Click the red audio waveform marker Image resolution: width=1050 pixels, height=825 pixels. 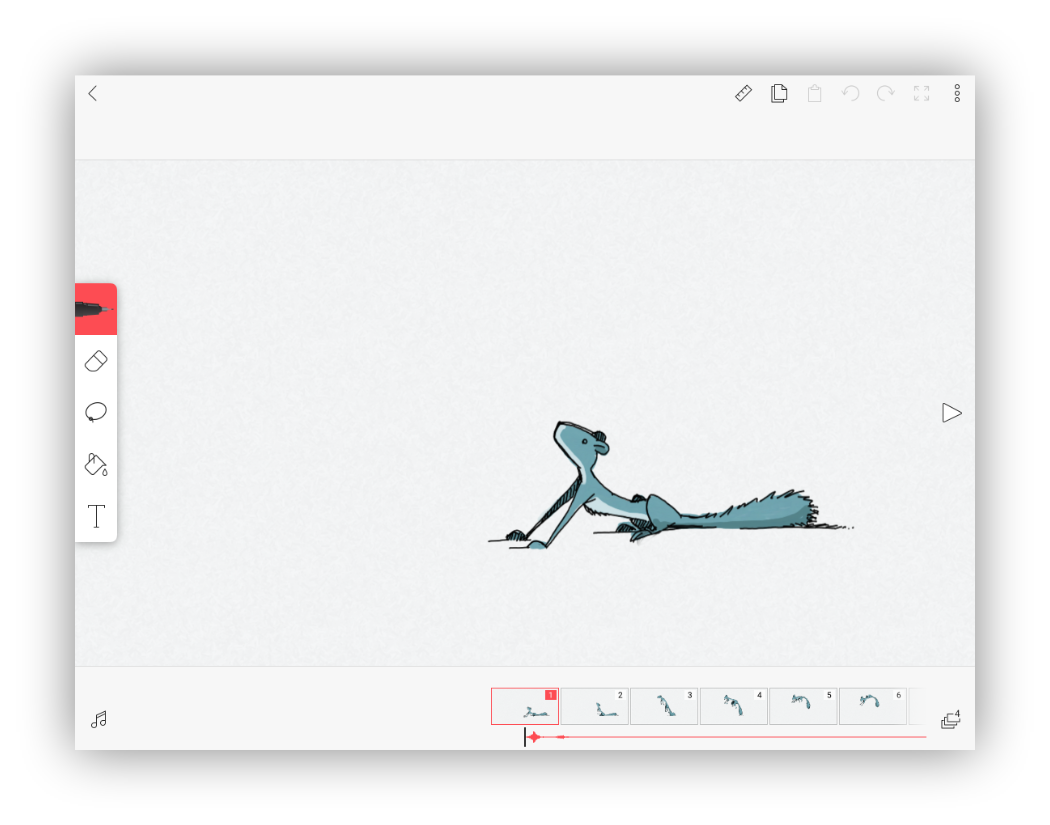(x=534, y=737)
